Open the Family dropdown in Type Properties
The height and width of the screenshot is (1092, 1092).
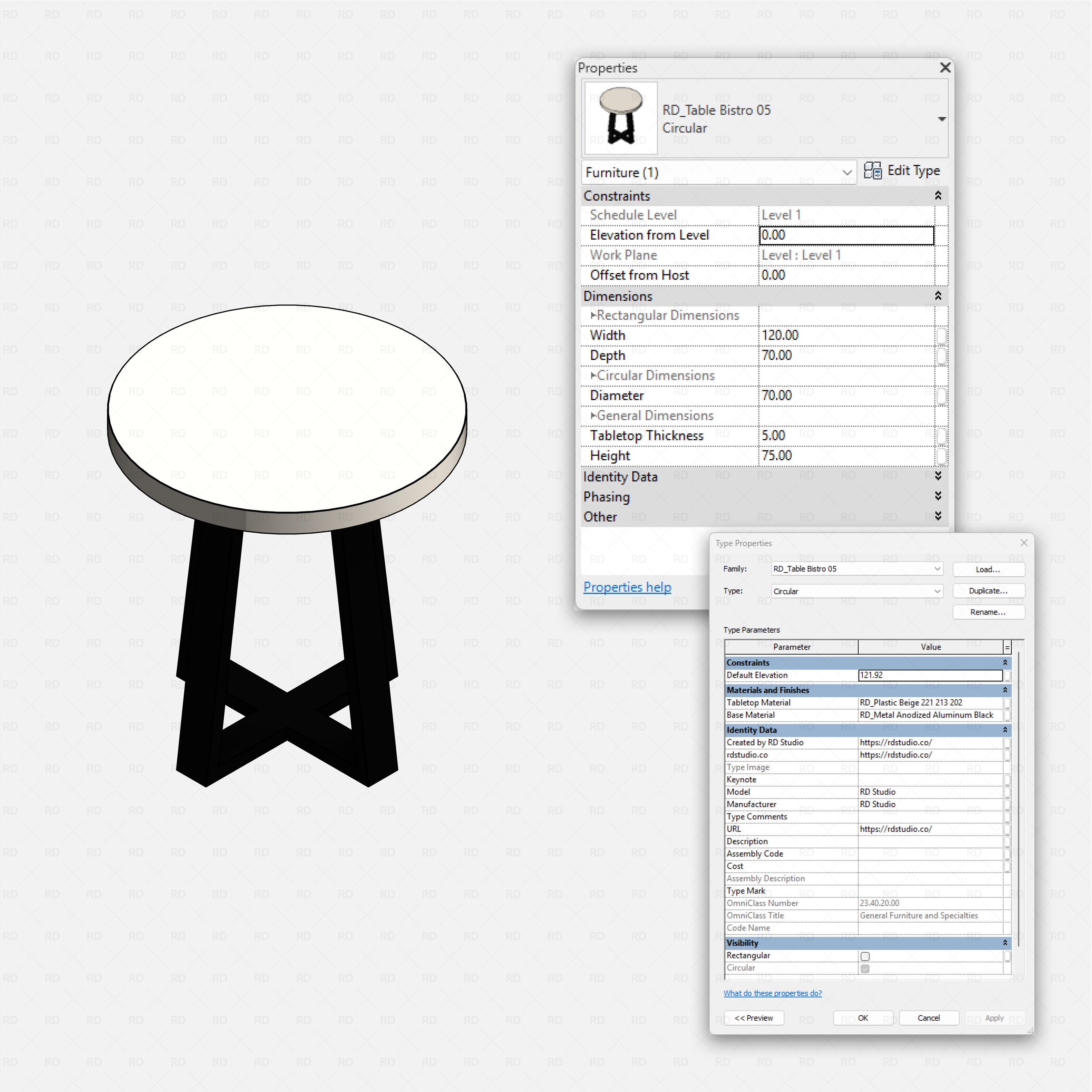857,569
